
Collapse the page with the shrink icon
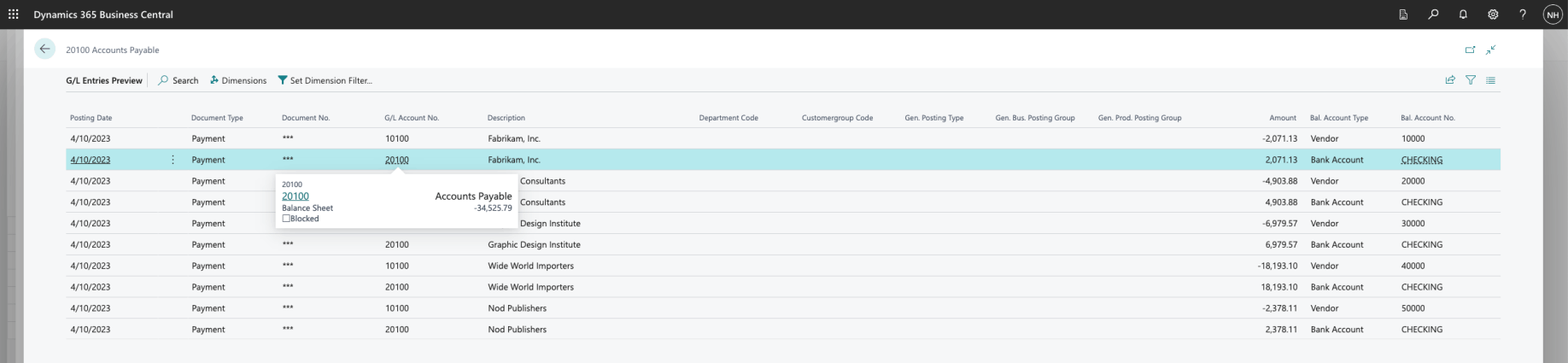tap(1490, 50)
